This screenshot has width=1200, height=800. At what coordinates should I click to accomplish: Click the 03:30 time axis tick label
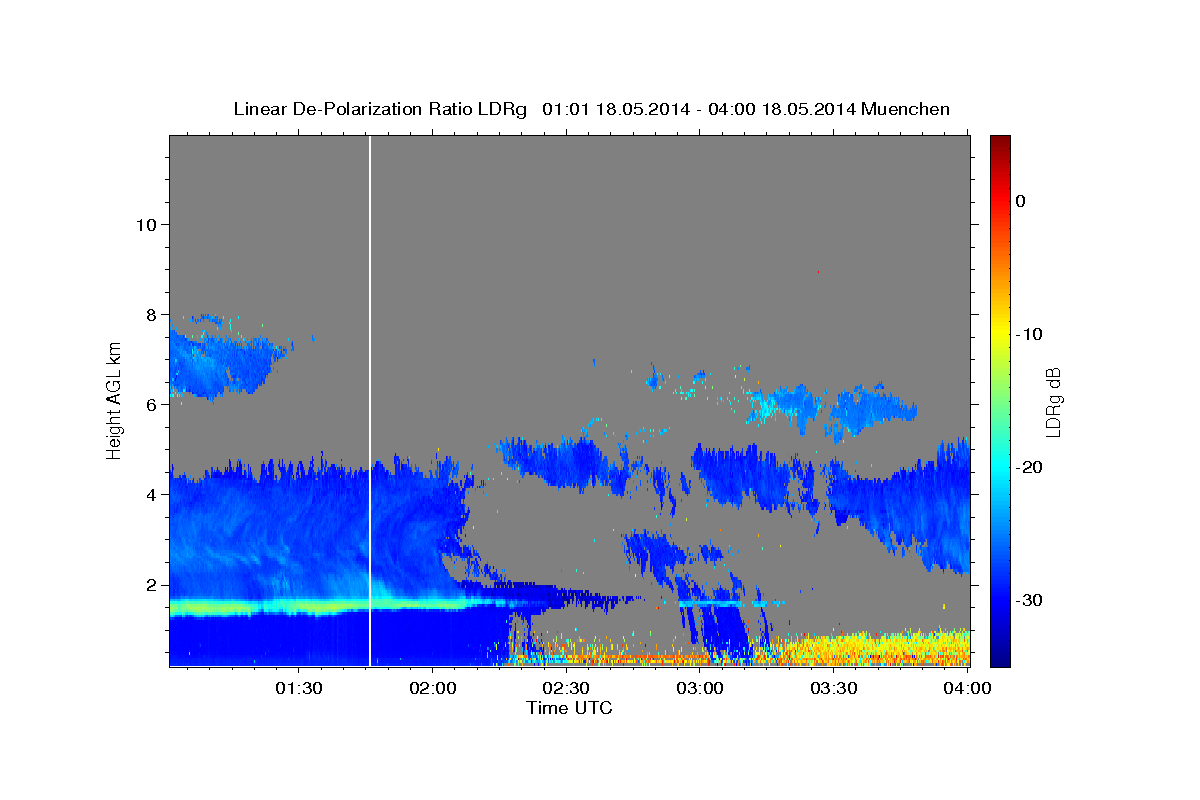point(833,688)
